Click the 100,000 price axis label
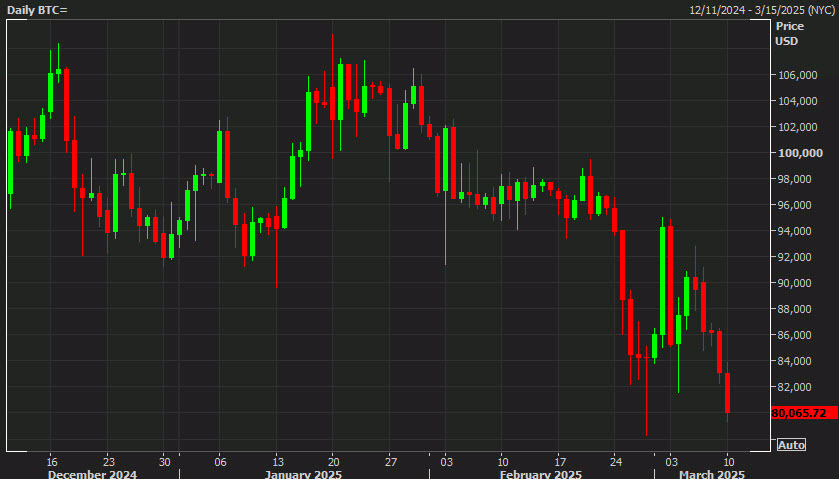The image size is (839, 479). [x=800, y=153]
